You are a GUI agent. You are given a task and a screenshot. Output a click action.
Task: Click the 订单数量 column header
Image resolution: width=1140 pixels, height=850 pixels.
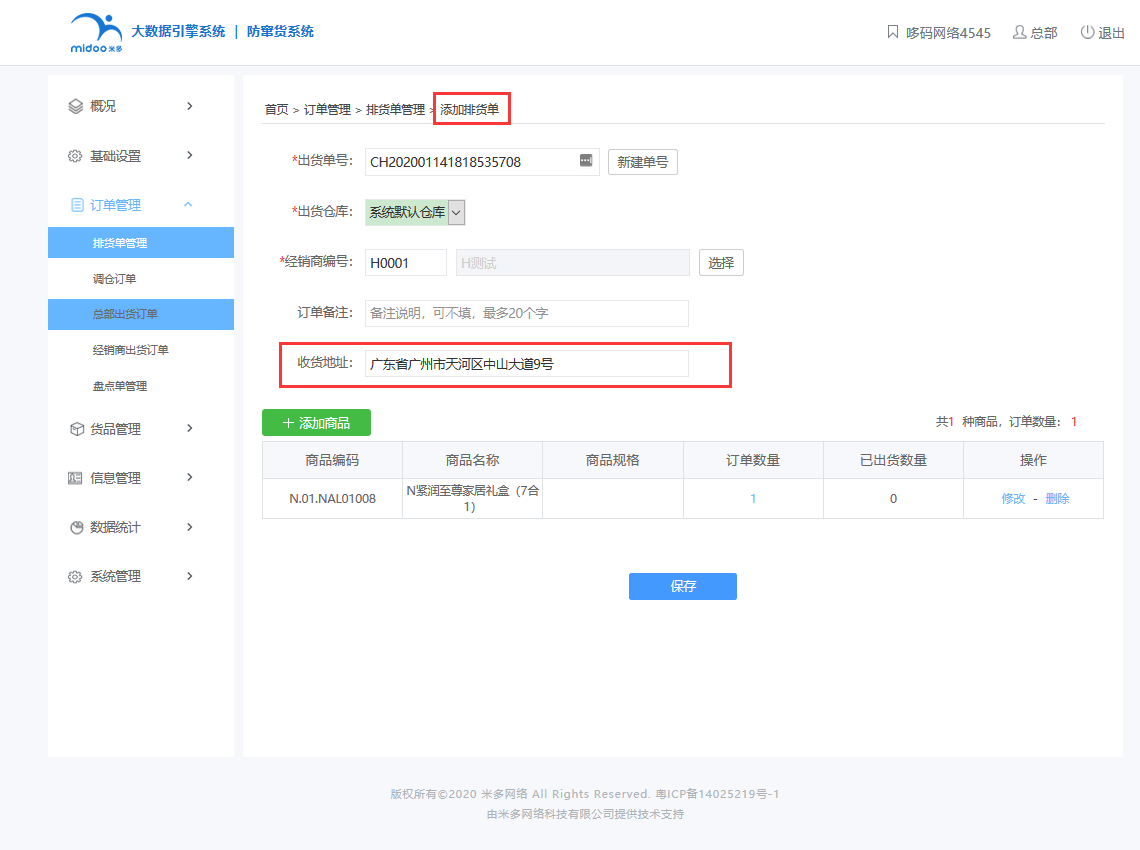tap(753, 460)
